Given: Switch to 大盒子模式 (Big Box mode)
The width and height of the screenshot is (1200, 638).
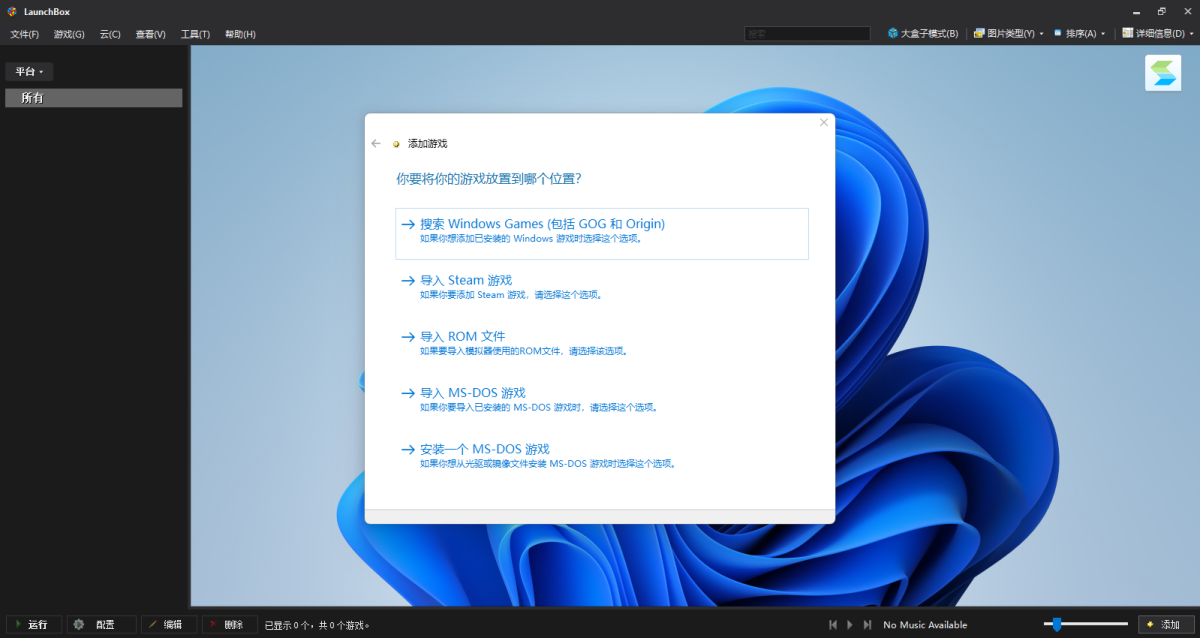Looking at the screenshot, I should point(922,34).
